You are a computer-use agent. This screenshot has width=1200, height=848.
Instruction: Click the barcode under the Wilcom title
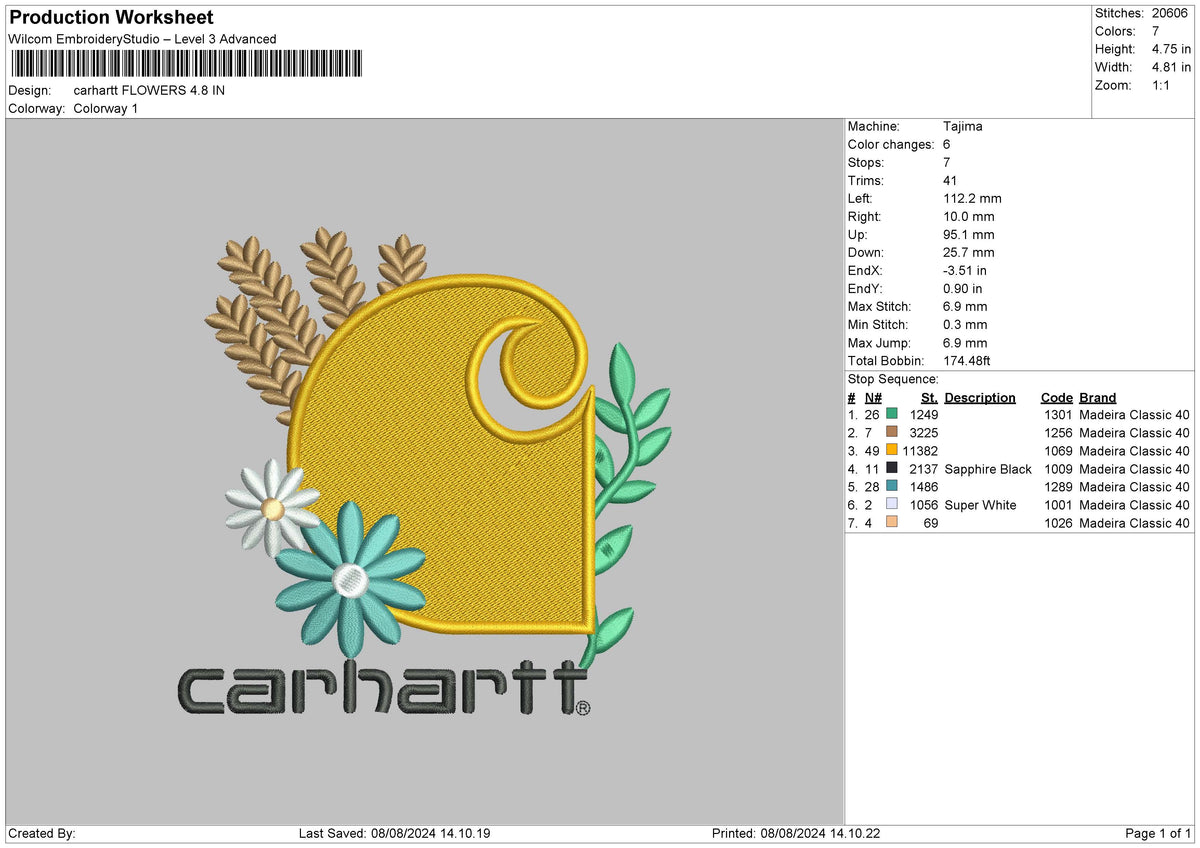coord(186,64)
